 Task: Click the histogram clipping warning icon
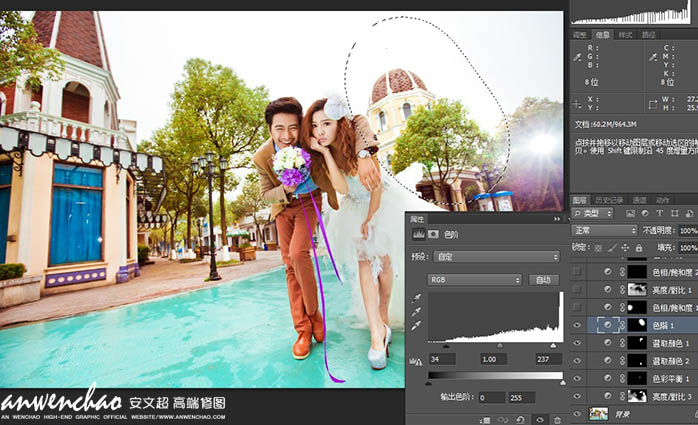pyautogui.click(x=415, y=361)
